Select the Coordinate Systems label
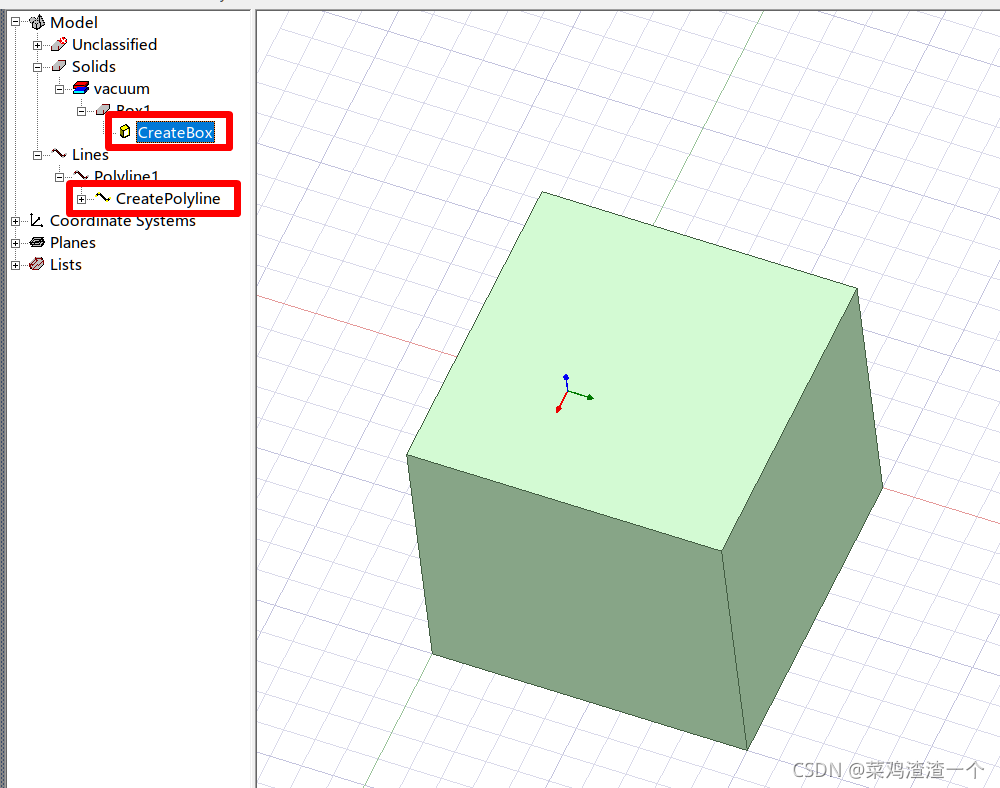 pos(122,221)
